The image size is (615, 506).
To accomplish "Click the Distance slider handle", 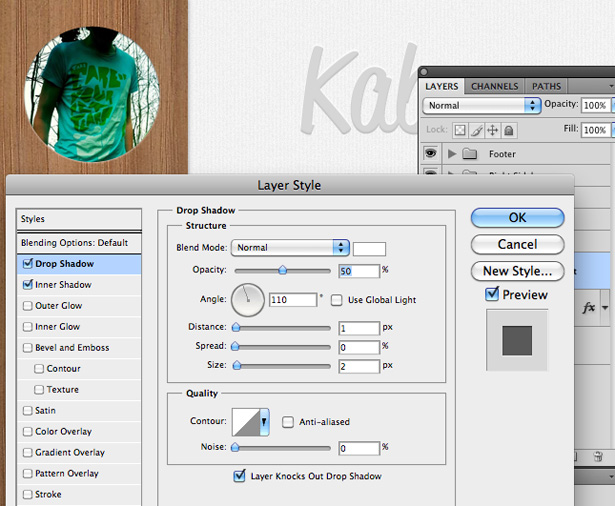I will 236,327.
